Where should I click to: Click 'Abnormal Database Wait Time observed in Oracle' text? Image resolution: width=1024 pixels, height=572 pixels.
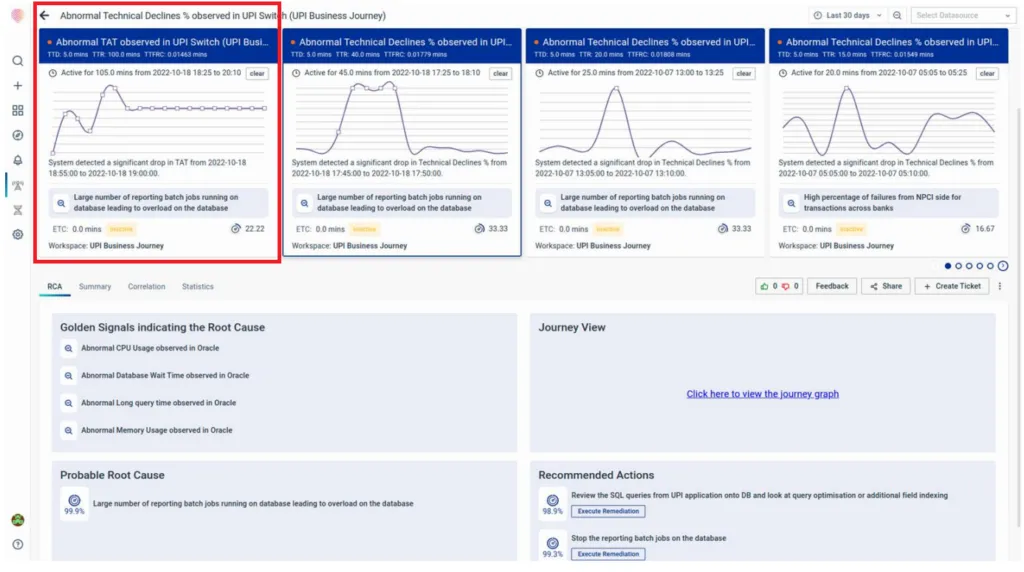coord(165,375)
